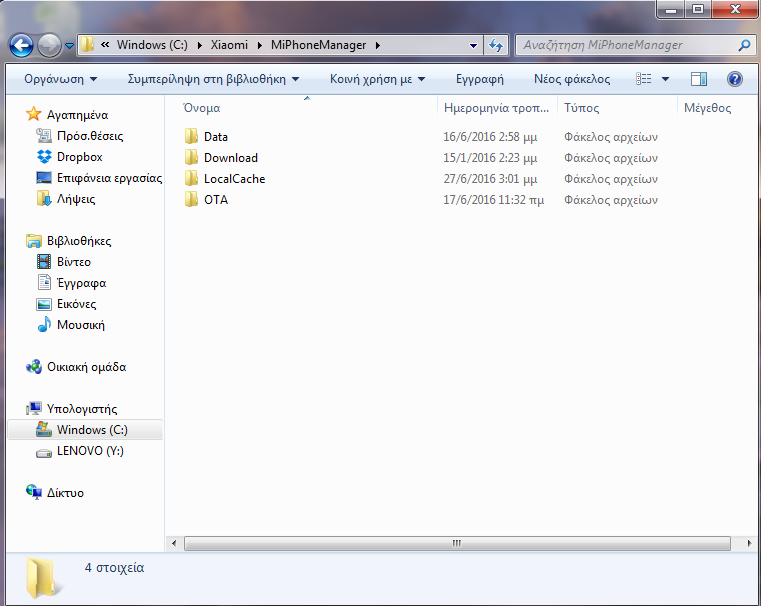Open the Κοινή χρήση με menu
This screenshot has width=761, height=606.
pyautogui.click(x=377, y=79)
